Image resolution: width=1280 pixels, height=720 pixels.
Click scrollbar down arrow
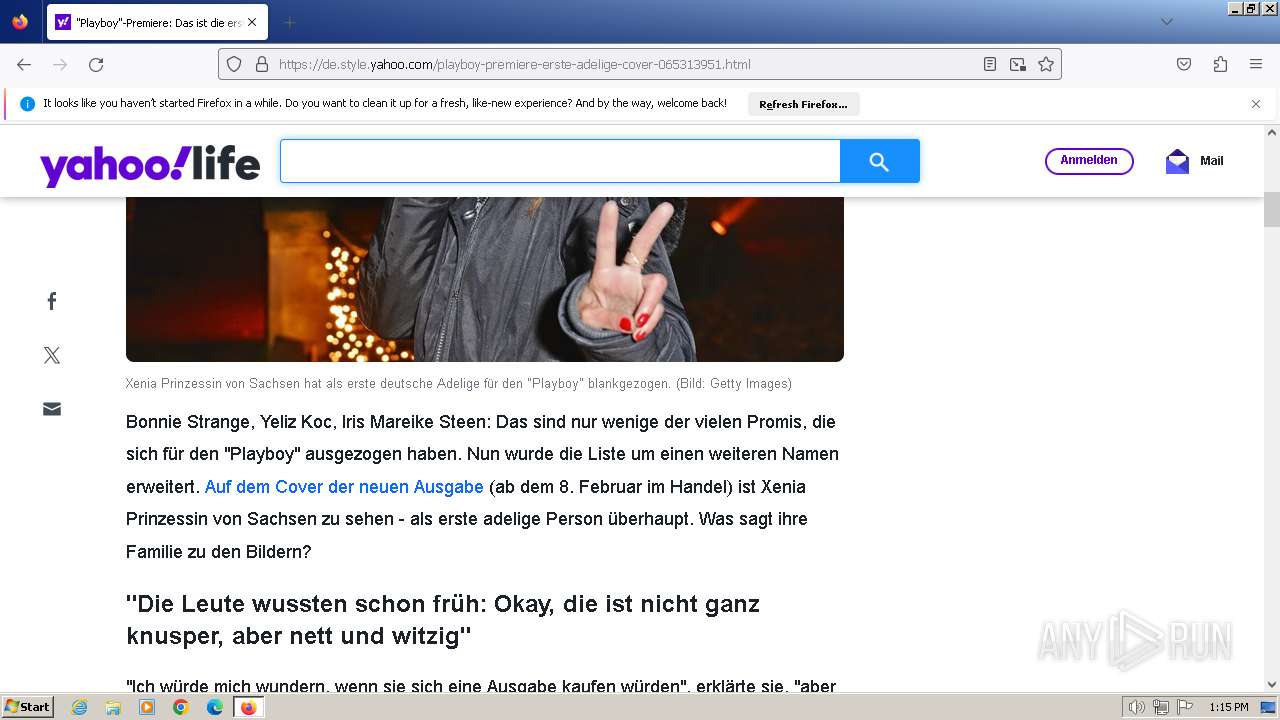(1272, 685)
